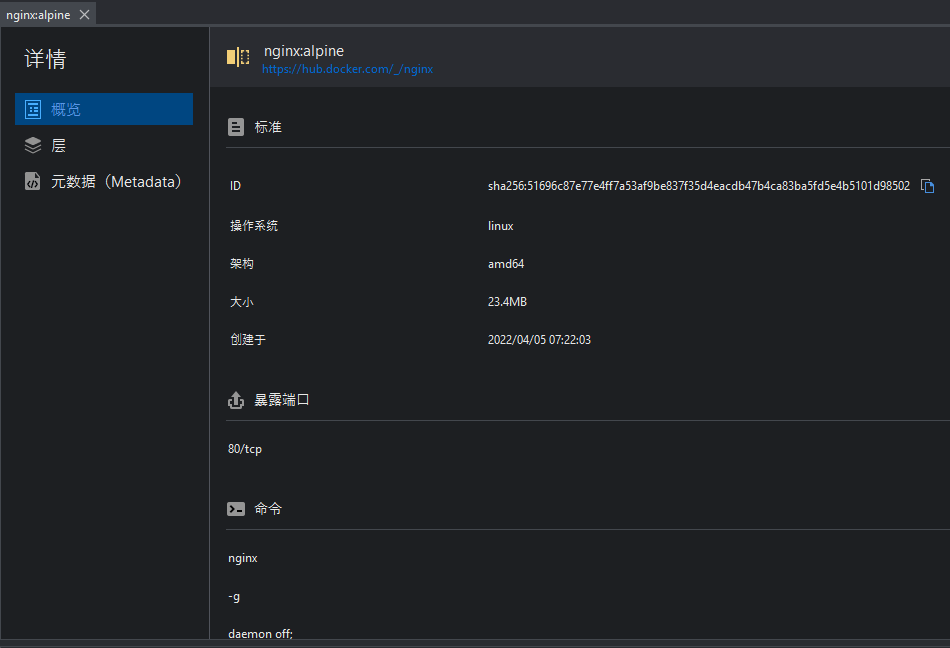Click the stacked layers icon
Screen dimensions: 950x648
click(x=33, y=145)
